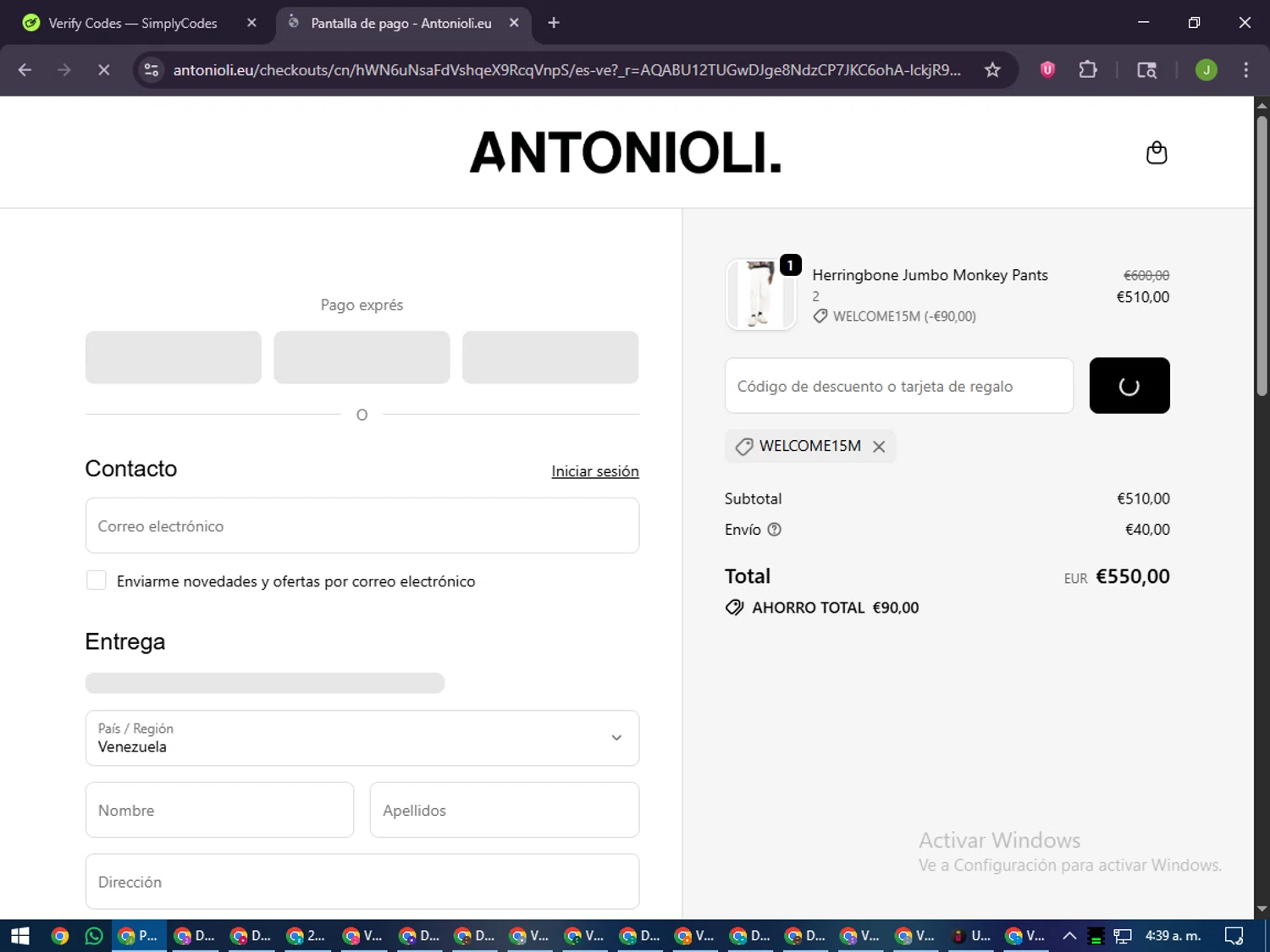1270x952 pixels.
Task: Select the Pantalla de pago - Antonioli.eu tab
Action: coord(401,23)
